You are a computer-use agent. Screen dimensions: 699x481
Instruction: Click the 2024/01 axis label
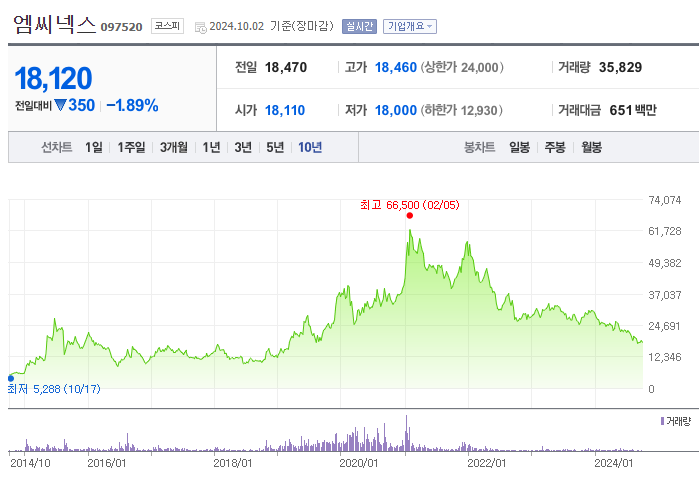coord(614,463)
